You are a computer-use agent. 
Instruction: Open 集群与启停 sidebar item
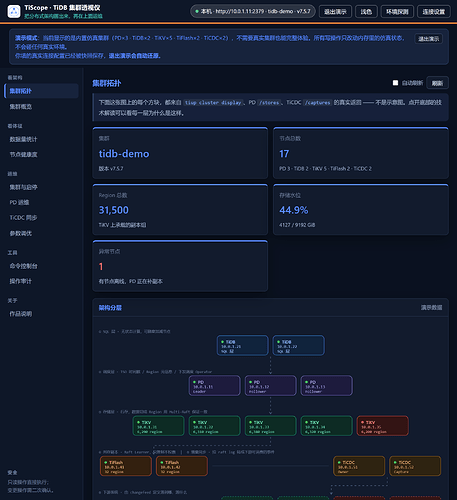click(x=41, y=187)
